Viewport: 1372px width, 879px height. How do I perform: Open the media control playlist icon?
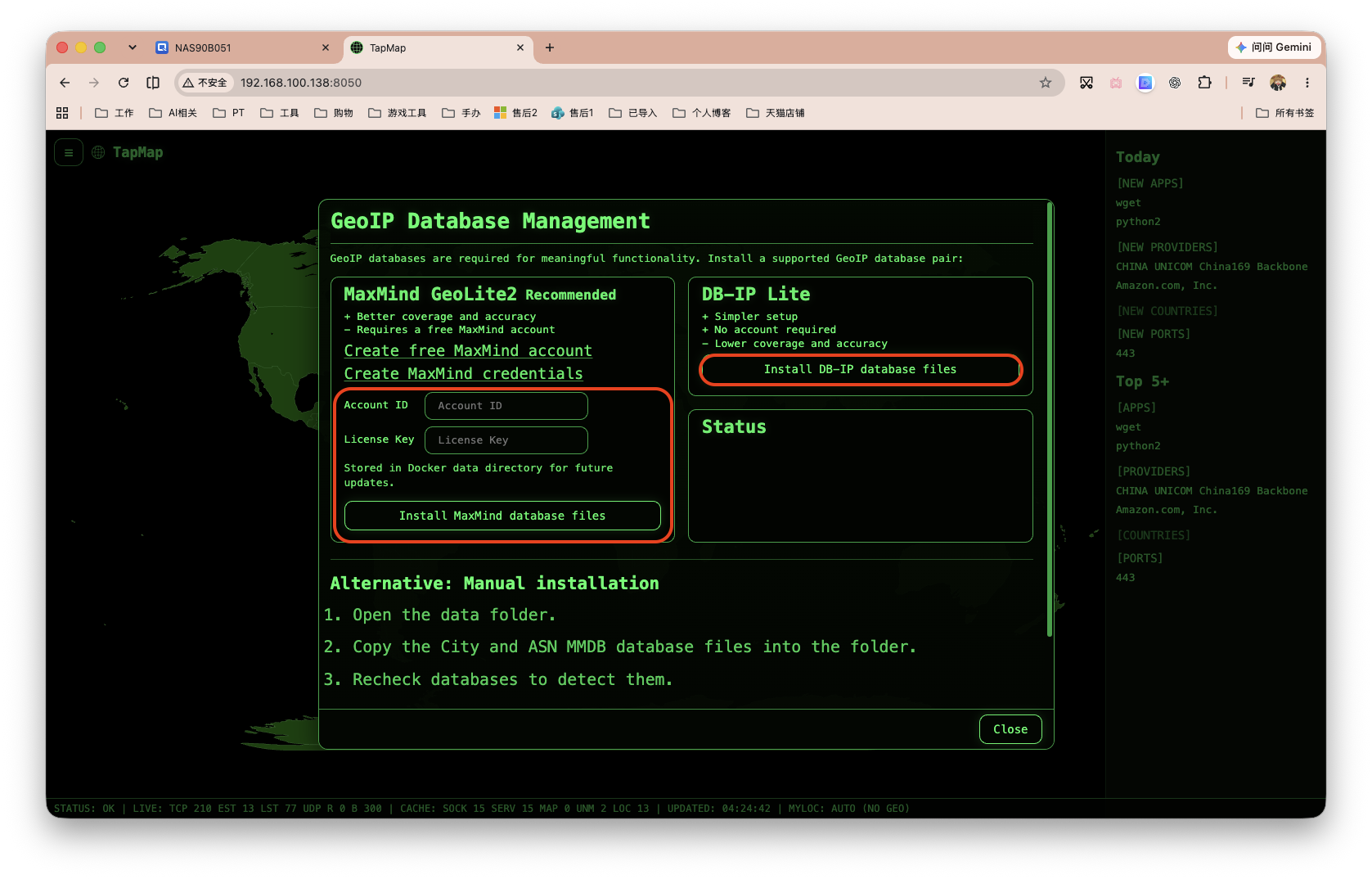[1248, 83]
